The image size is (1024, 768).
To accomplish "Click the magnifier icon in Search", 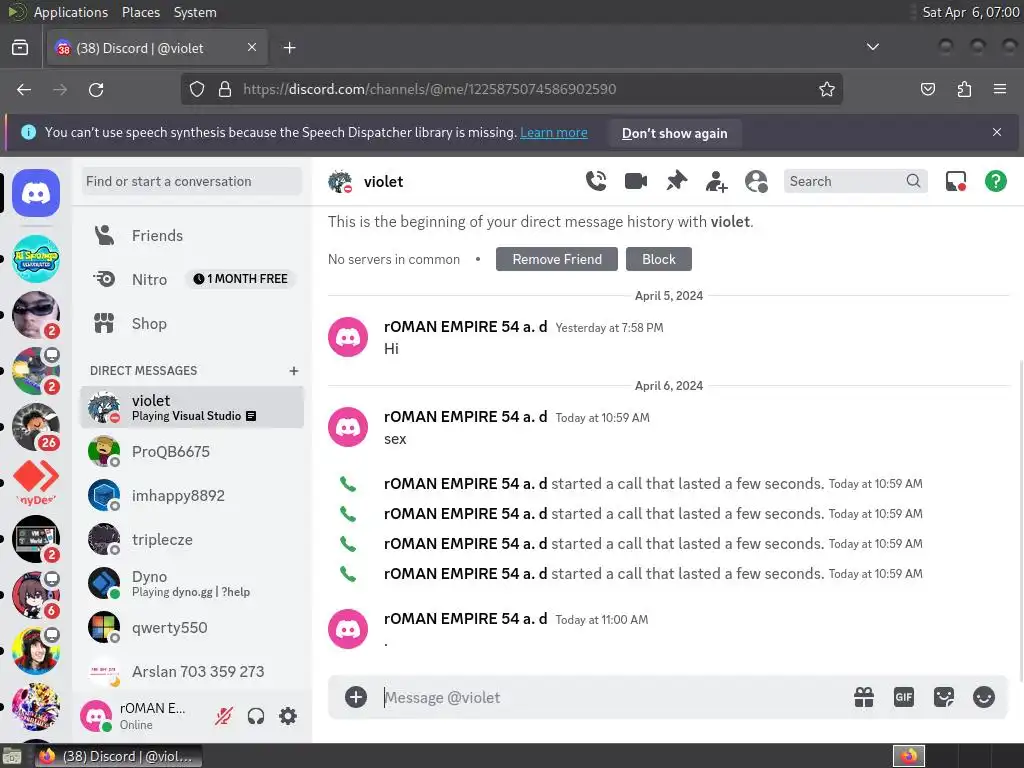I will [913, 181].
